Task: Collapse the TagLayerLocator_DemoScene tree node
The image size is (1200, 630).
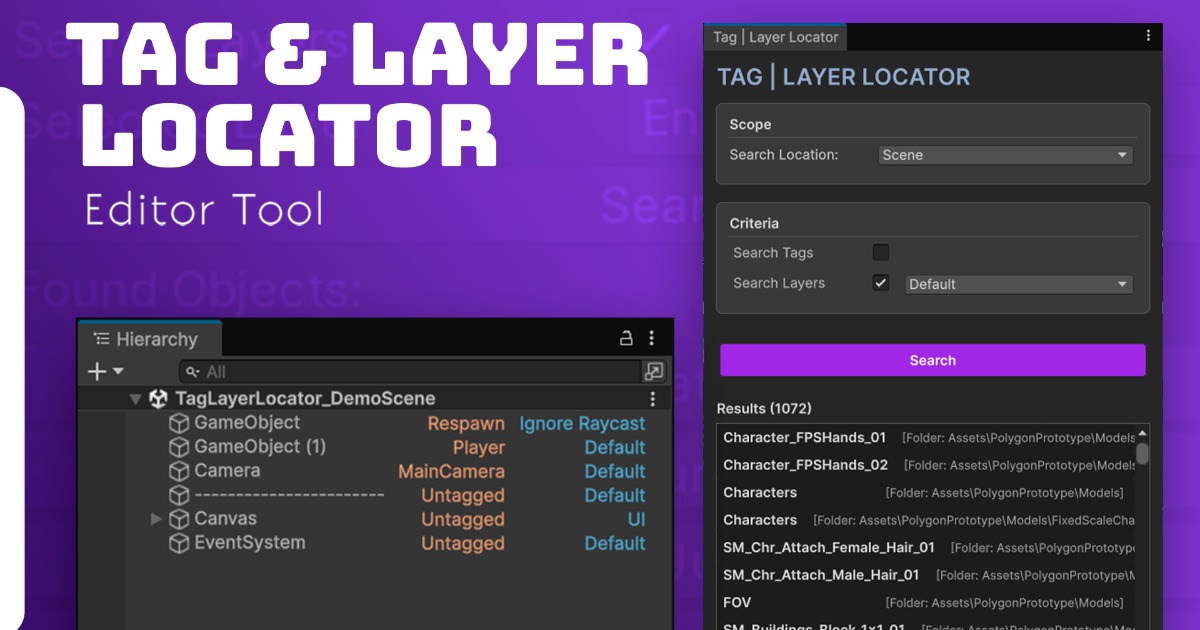Action: tap(136, 397)
